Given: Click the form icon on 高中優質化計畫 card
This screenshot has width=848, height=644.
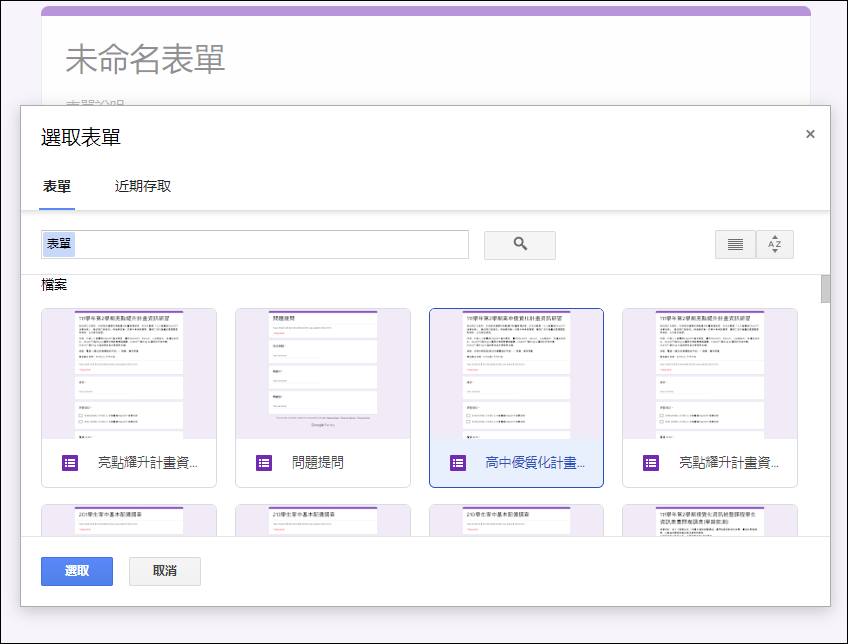Looking at the screenshot, I should point(457,463).
